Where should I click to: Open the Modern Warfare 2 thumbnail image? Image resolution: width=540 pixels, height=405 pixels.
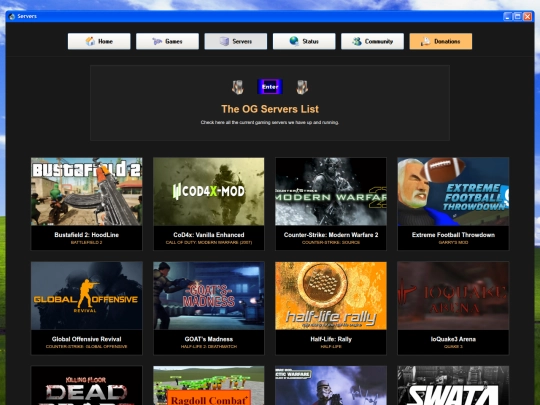click(x=331, y=191)
